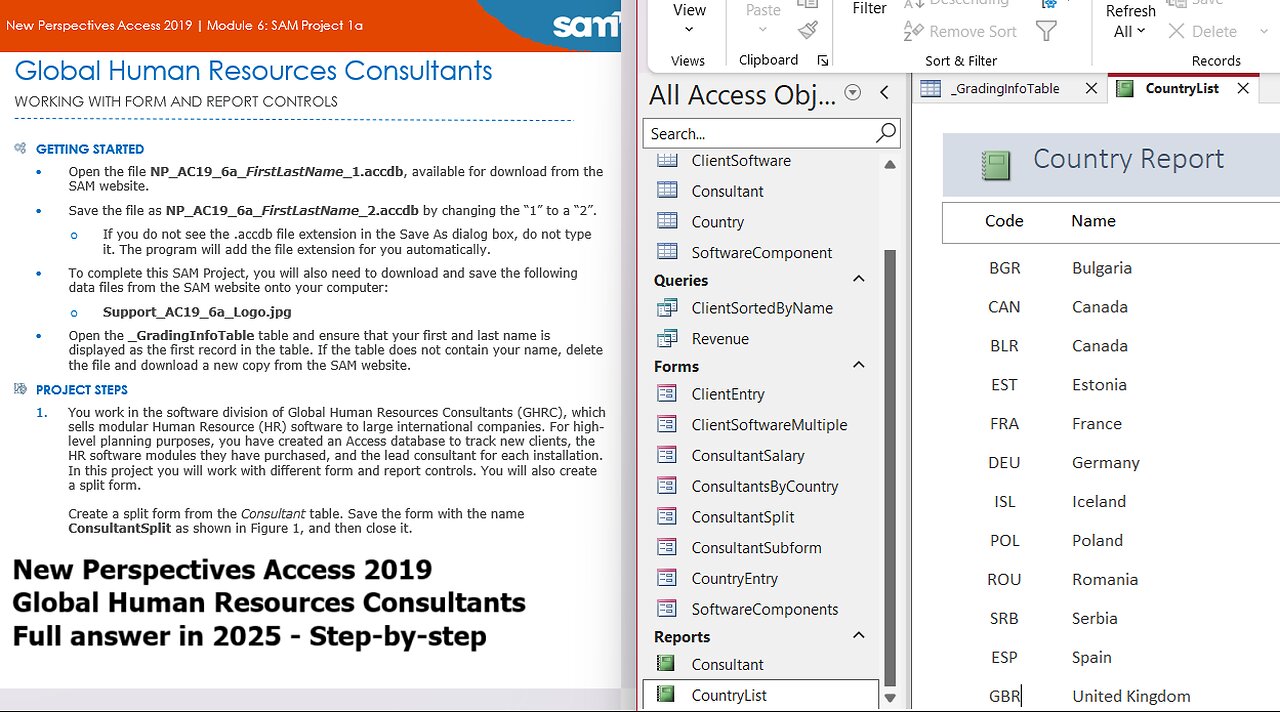Click the Country Report logo icon

pyautogui.click(x=996, y=165)
